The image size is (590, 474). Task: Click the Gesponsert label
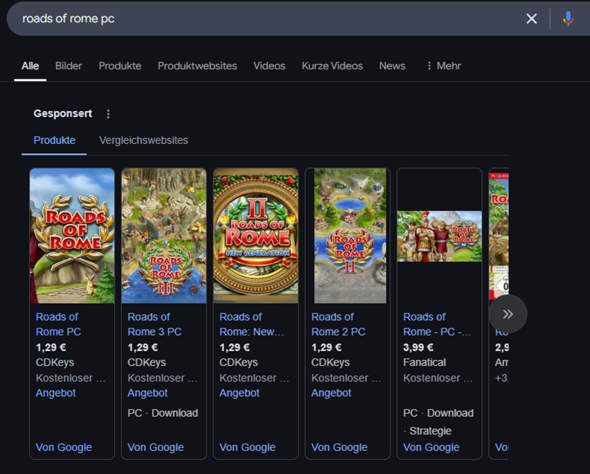[x=63, y=114]
